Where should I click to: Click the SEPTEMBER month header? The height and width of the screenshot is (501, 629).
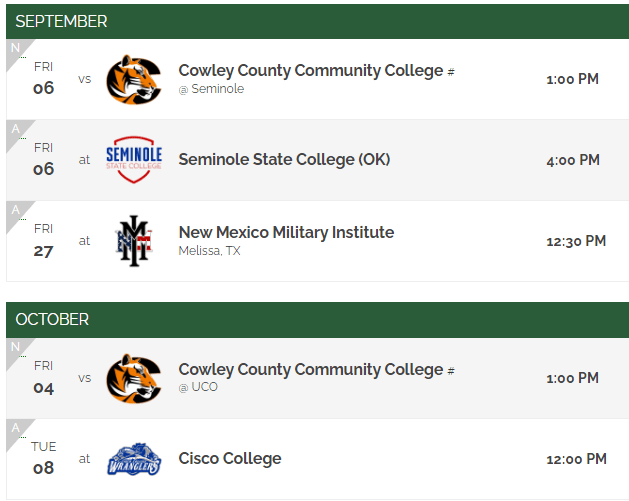point(61,21)
